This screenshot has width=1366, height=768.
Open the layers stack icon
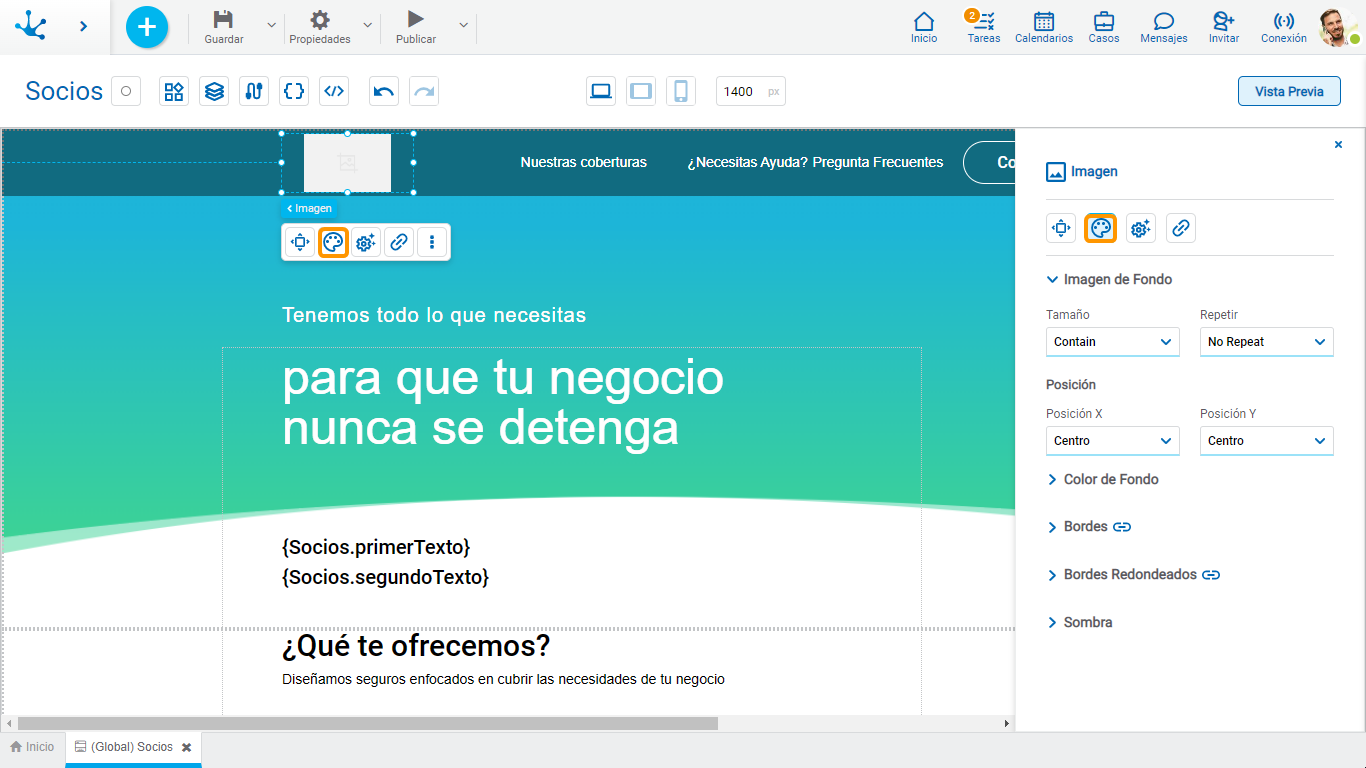coord(214,91)
